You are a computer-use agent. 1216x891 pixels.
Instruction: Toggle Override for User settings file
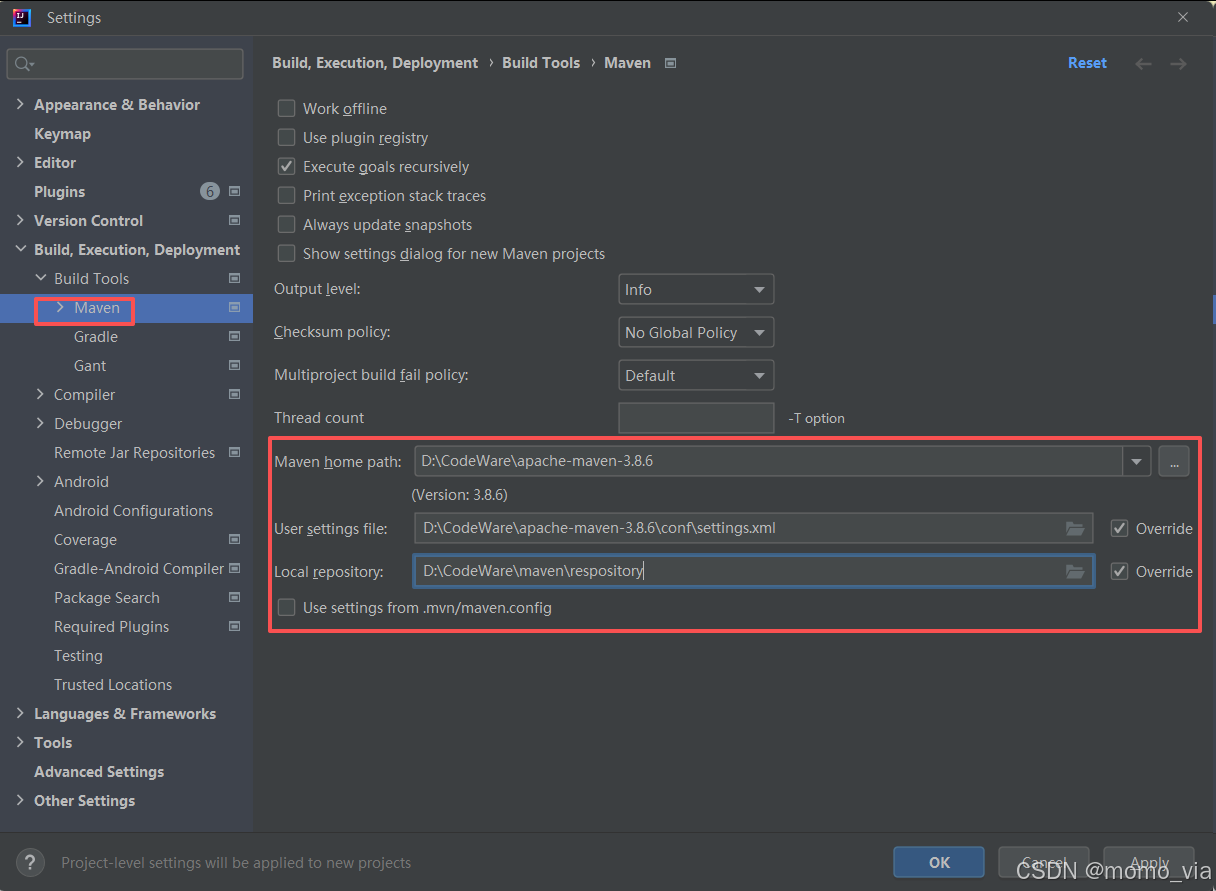pos(1120,528)
